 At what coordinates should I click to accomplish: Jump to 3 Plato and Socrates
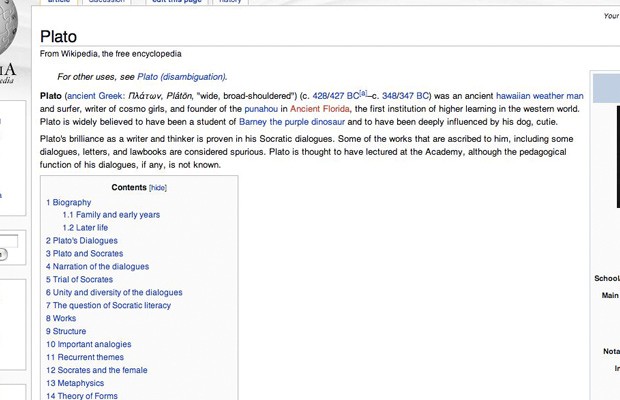coord(84,253)
